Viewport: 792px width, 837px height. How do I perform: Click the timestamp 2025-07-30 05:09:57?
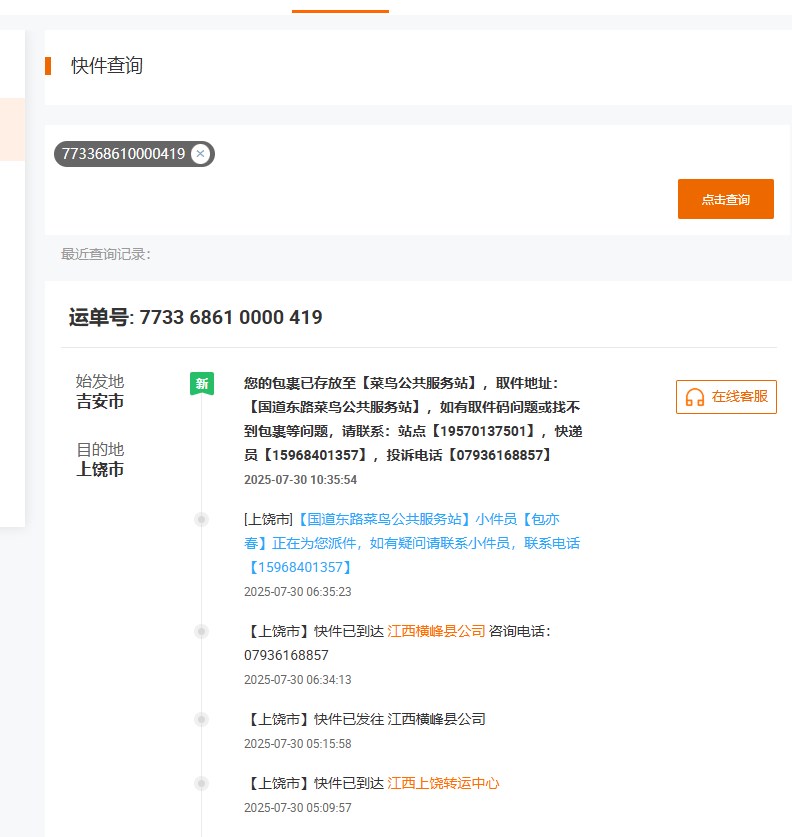pos(298,808)
